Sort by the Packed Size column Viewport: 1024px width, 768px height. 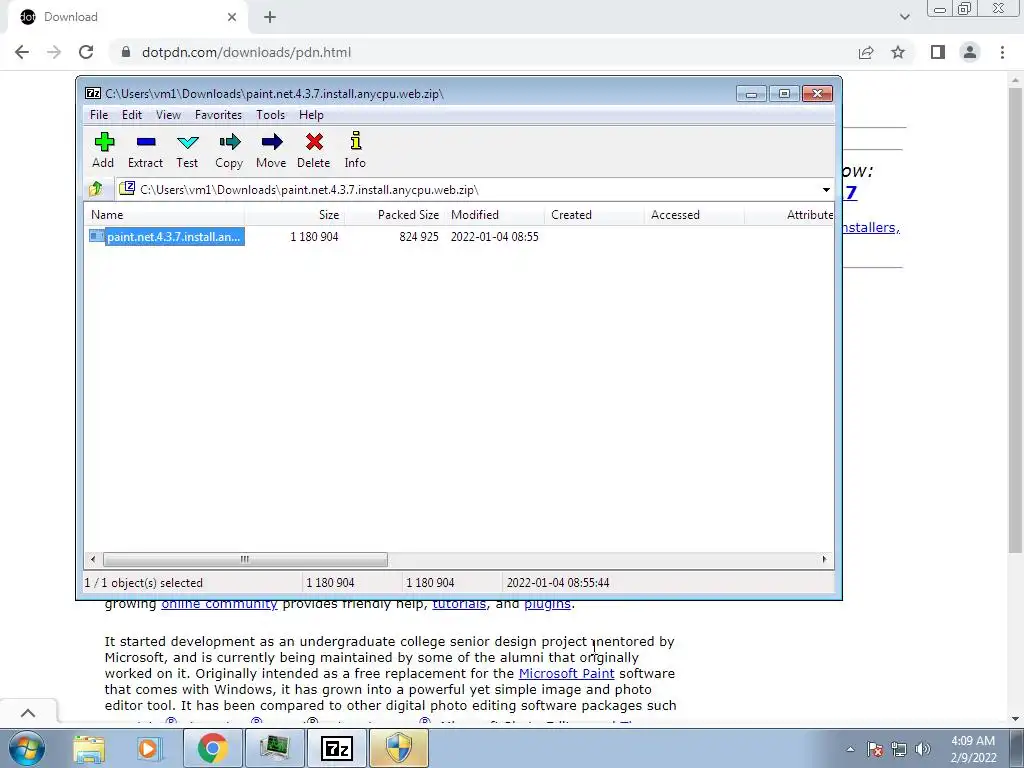[394, 215]
